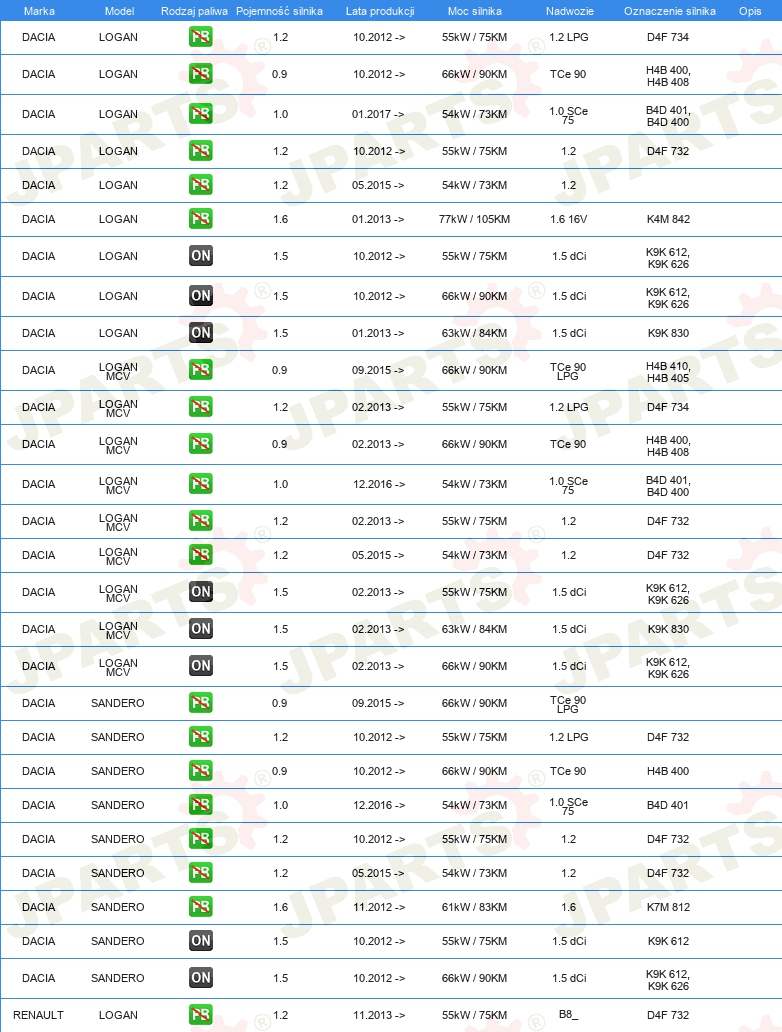
Task: Click petrol fuel icon for Logan K4M 842
Action: [201, 219]
